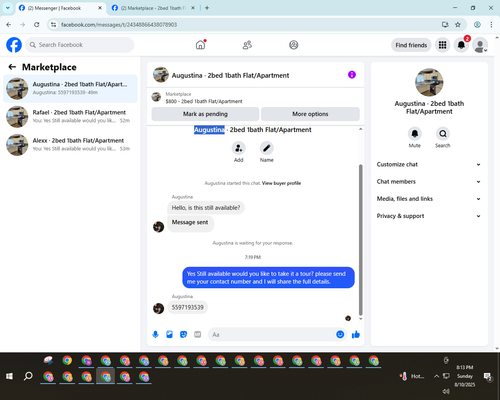Click the Name edit pencil icon
Viewport: 500px width, 400px height.
[267, 148]
